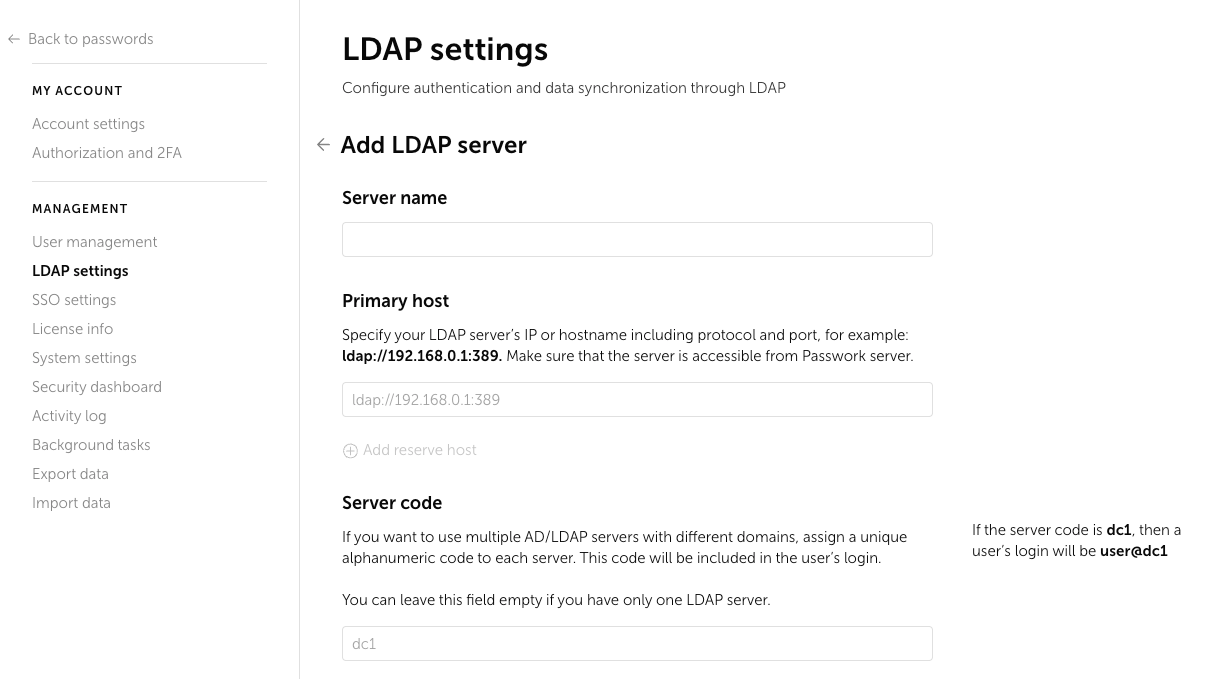Click the plus icon to add reserve host
This screenshot has height=679, width=1210.
click(x=350, y=451)
